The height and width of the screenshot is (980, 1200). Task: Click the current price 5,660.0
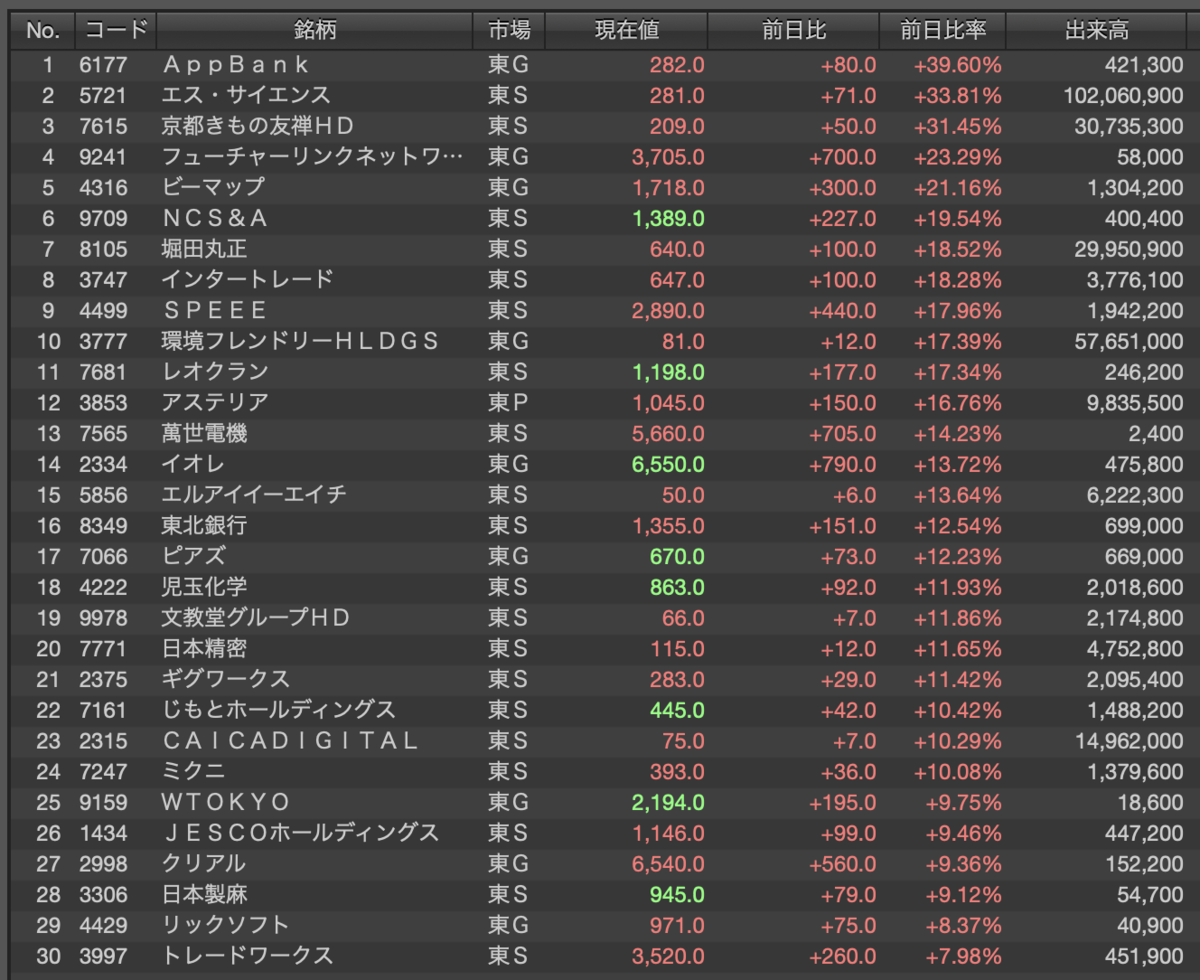click(x=668, y=433)
